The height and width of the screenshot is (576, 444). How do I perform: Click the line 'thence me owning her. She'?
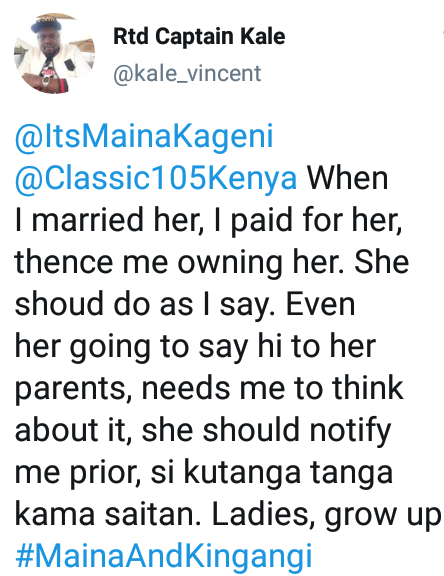click(212, 263)
